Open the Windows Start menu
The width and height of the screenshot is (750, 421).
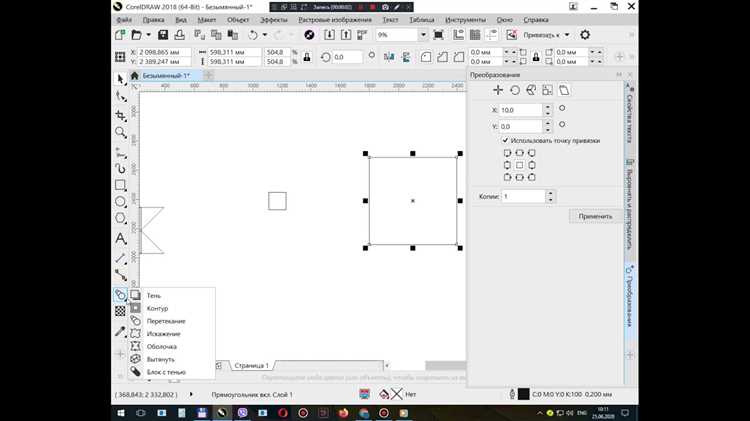121,413
